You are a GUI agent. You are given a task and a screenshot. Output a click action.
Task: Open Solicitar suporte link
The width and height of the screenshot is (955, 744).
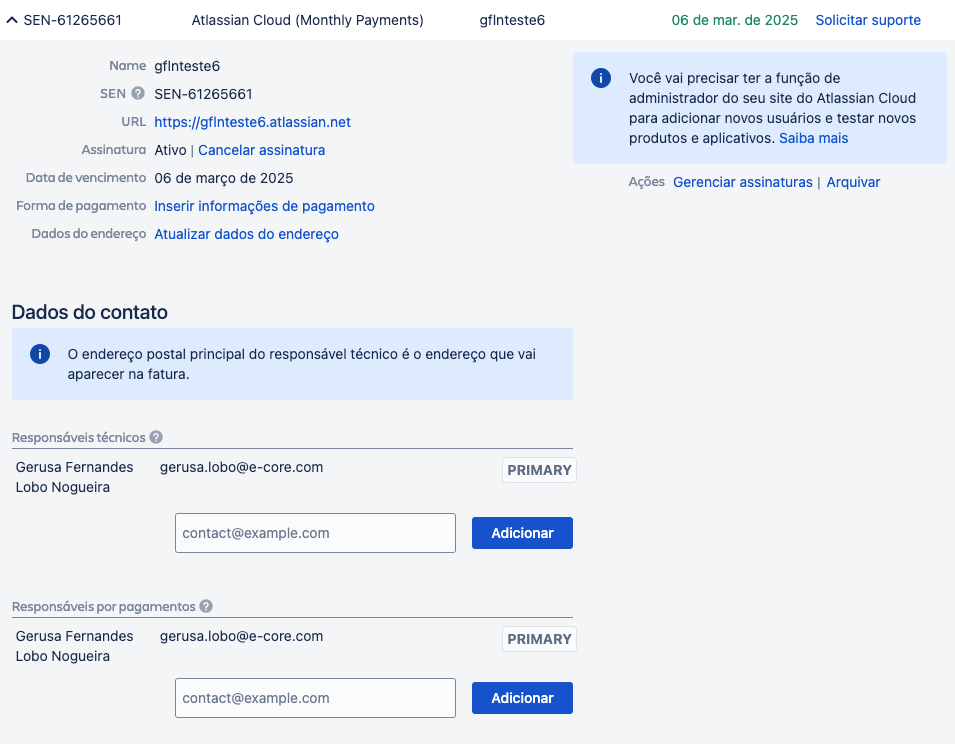click(x=868, y=20)
